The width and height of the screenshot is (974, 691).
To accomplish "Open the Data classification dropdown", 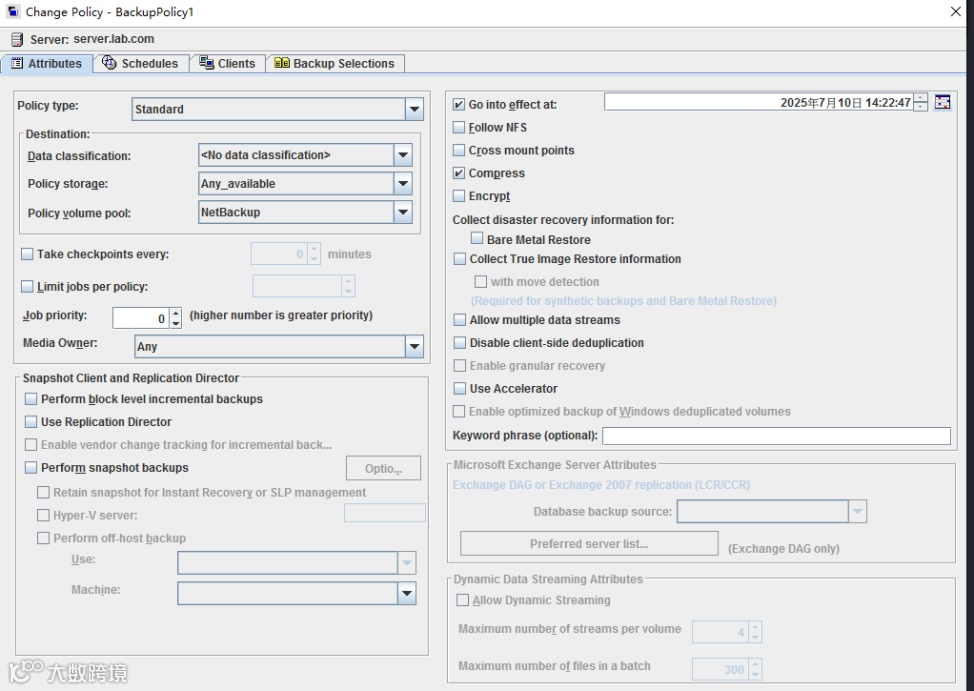I will pos(403,155).
